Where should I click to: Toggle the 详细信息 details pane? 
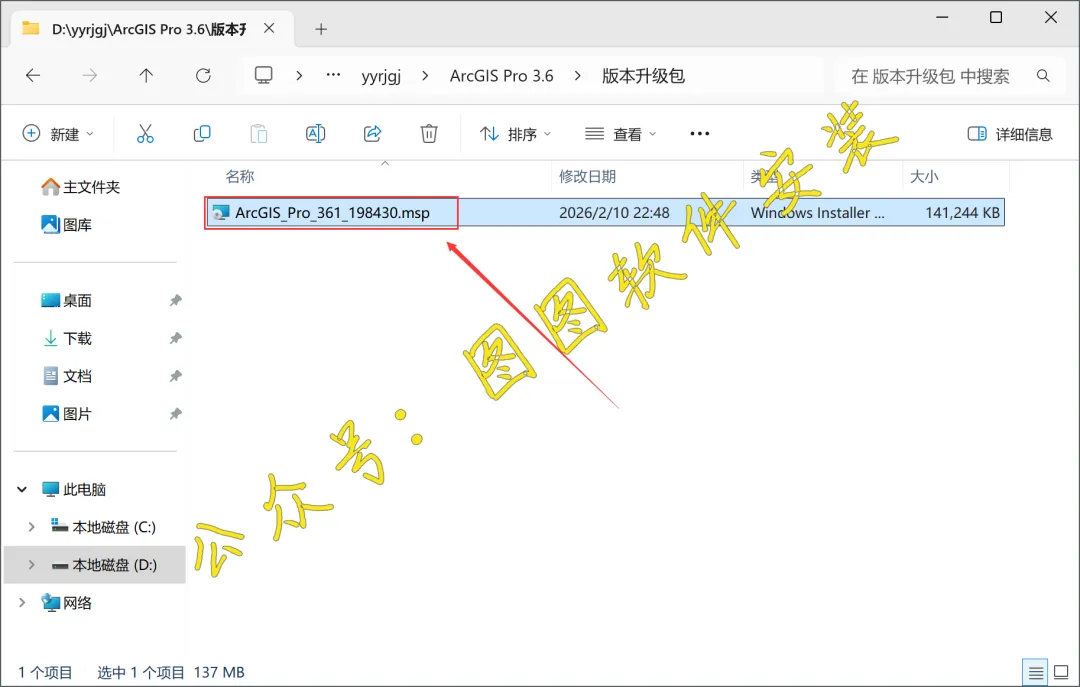(1010, 134)
